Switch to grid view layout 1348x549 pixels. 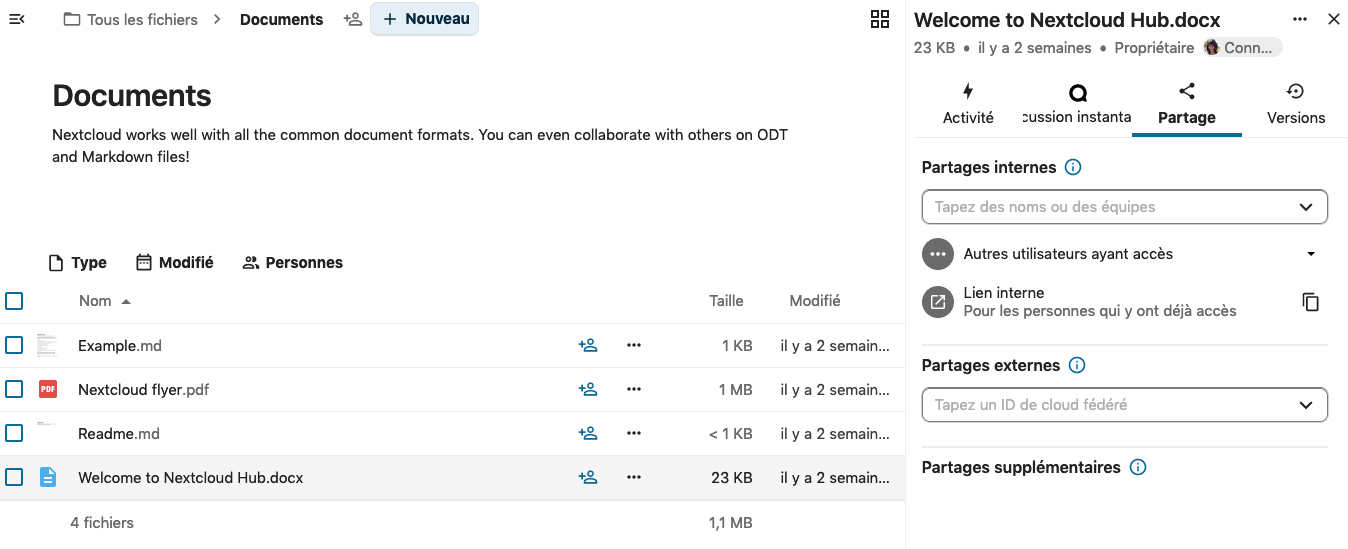880,19
